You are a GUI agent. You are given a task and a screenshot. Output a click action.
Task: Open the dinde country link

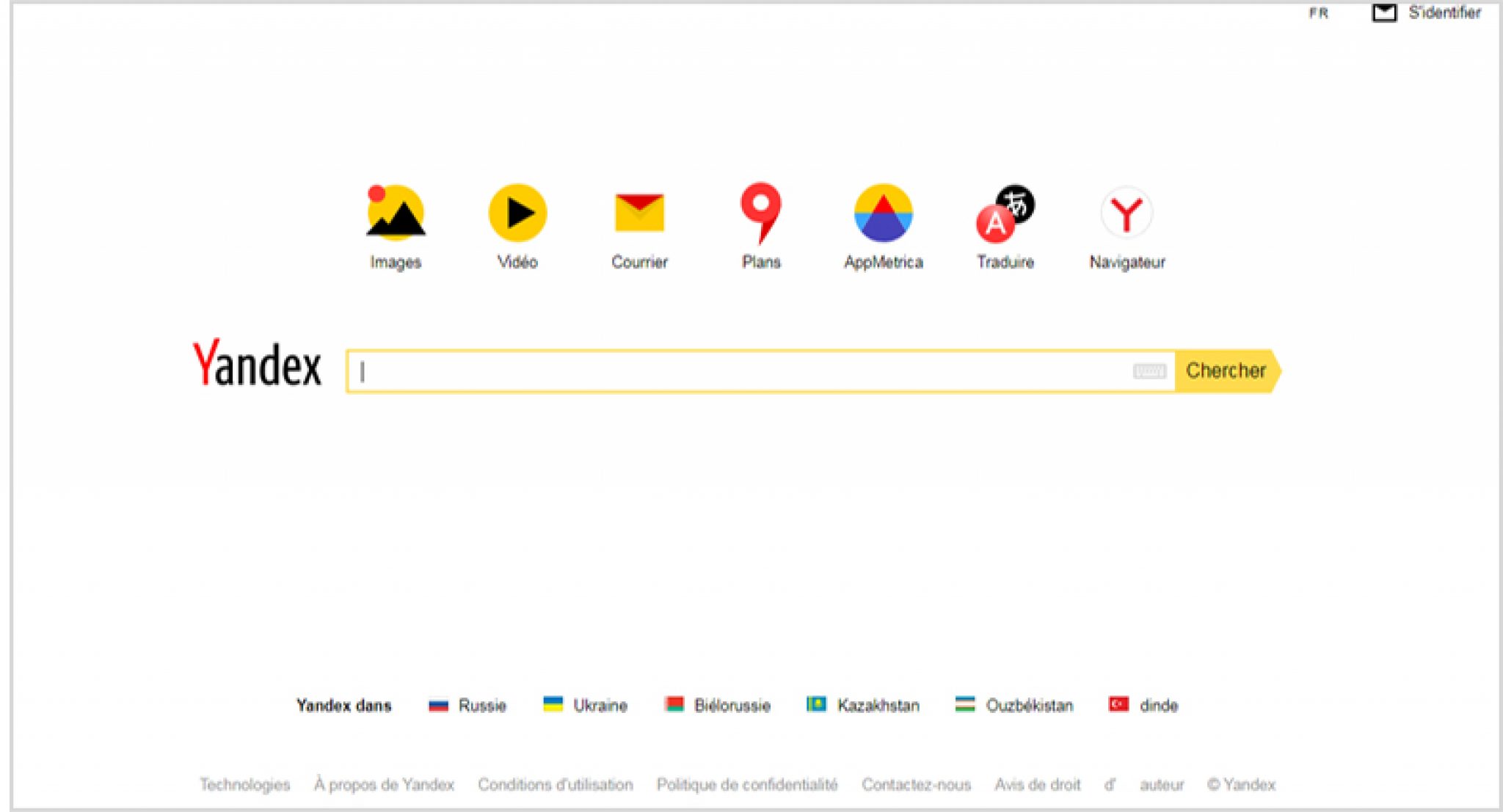(x=1159, y=706)
